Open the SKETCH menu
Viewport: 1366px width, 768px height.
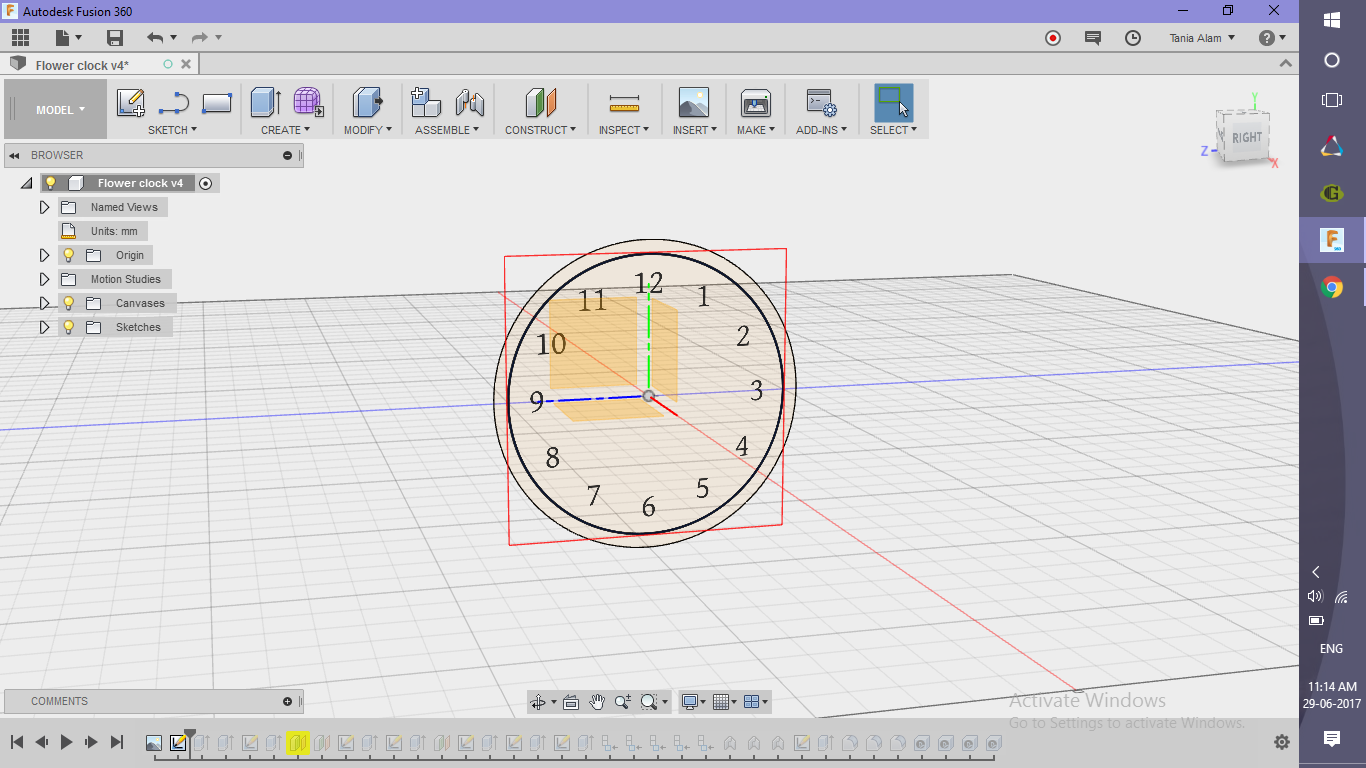(172, 130)
